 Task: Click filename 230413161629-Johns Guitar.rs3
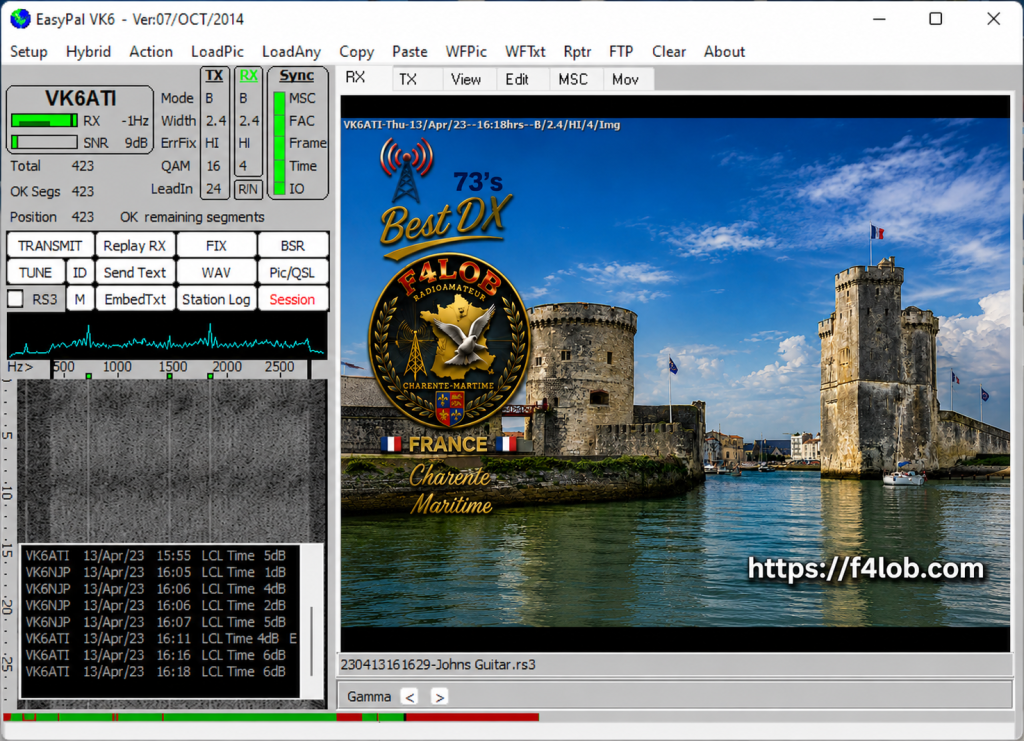coord(438,665)
